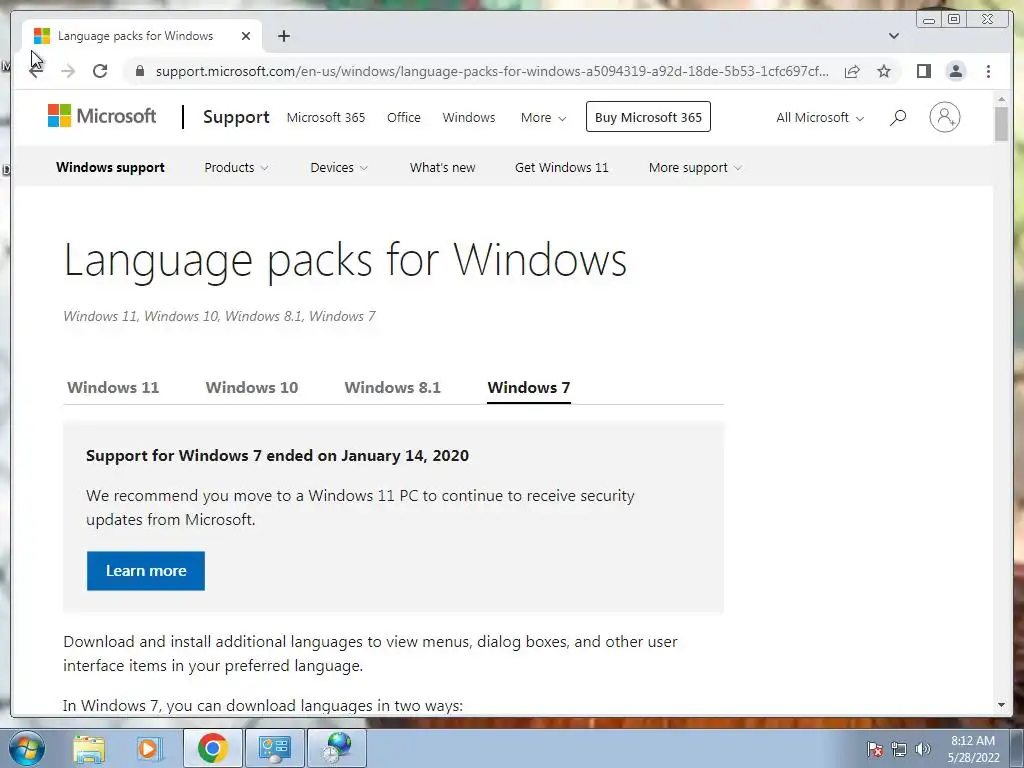
Task: Expand the More support dropdown
Action: (696, 167)
